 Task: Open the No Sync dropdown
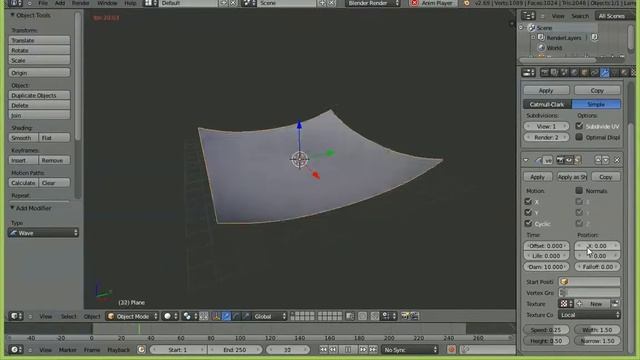pos(410,350)
